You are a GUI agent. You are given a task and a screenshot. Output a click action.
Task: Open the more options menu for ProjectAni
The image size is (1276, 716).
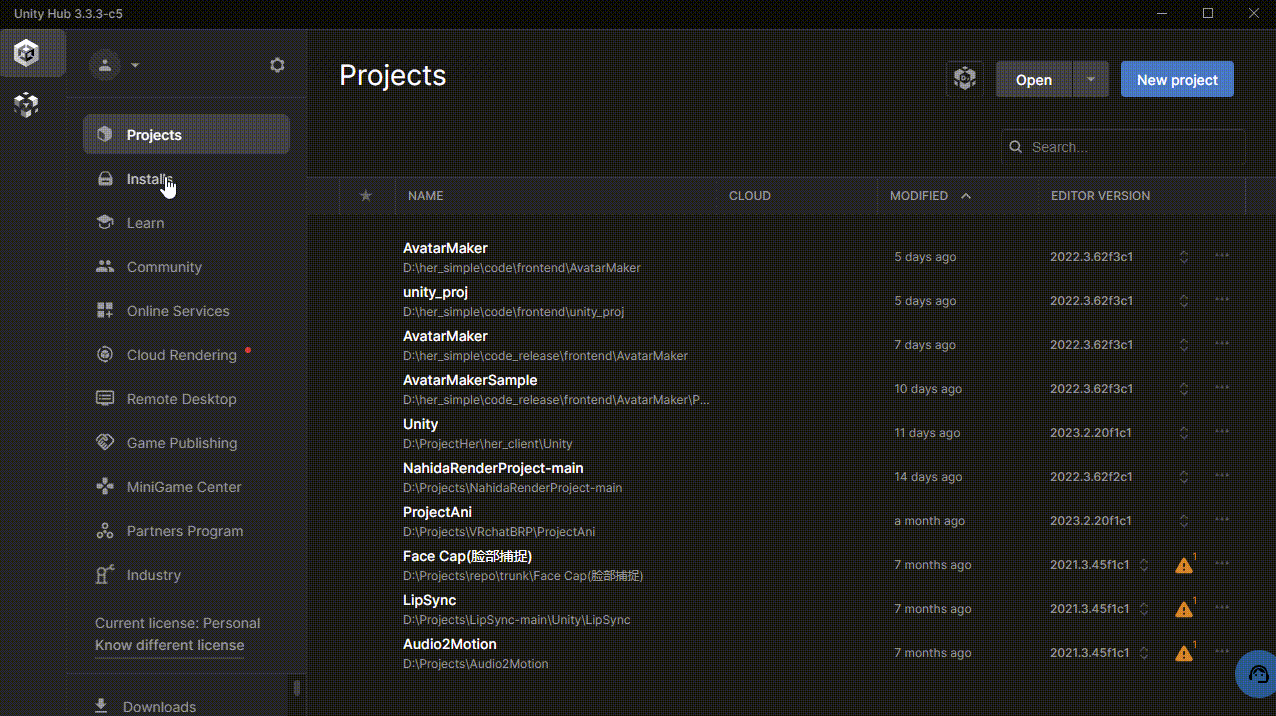click(1221, 520)
